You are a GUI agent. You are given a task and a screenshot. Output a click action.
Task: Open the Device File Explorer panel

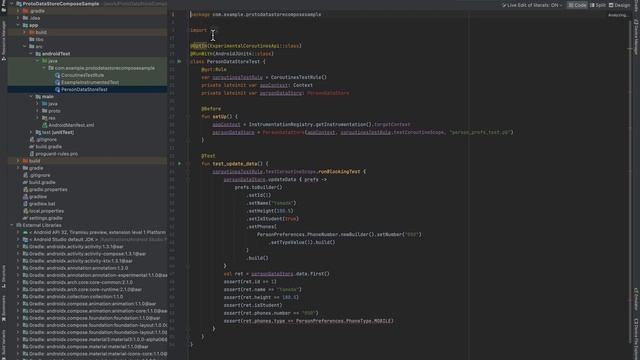pyautogui.click(x=636, y=339)
